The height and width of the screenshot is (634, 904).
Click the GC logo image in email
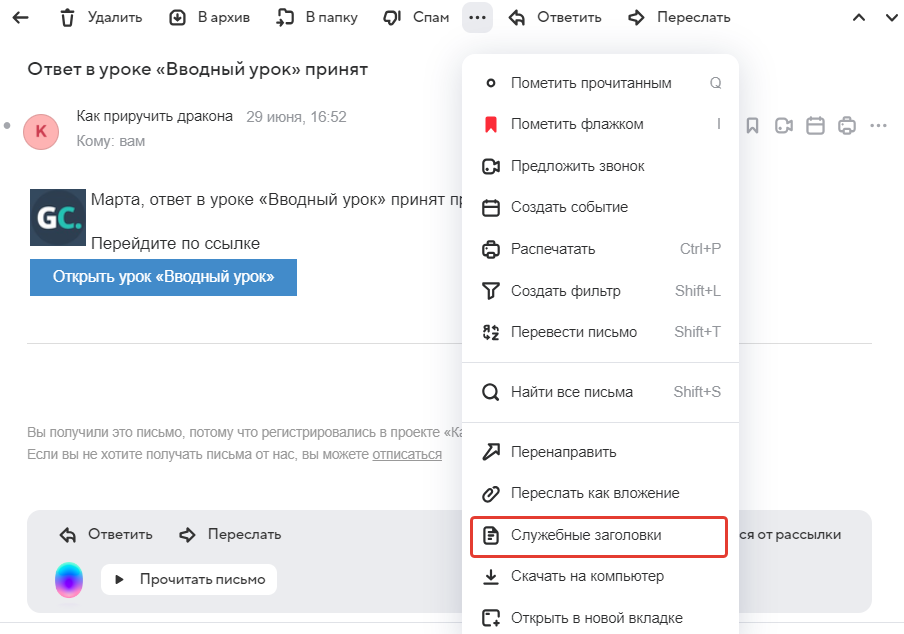[58, 217]
